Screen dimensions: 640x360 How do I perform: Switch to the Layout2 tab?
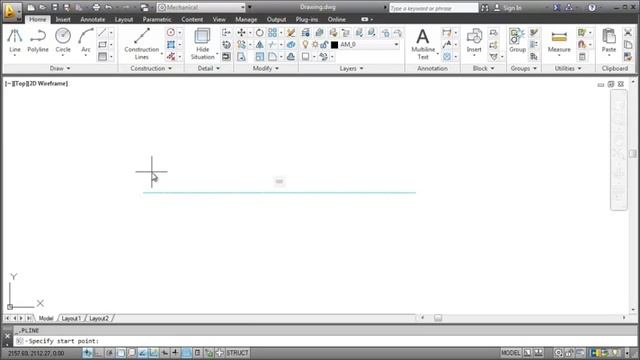99,318
